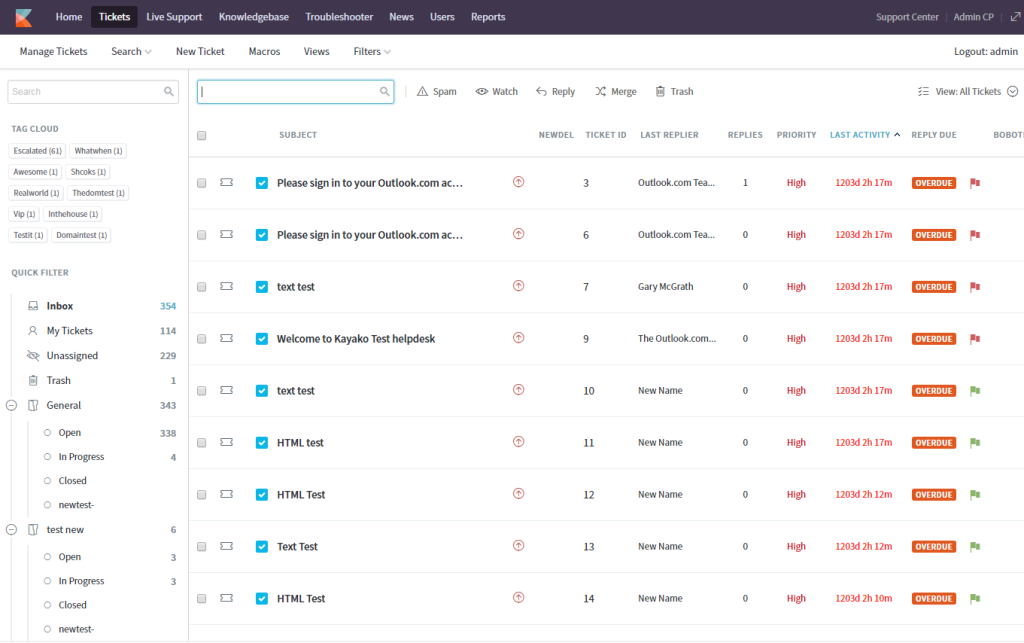Open the Macros menu
Image resolution: width=1024 pixels, height=643 pixels.
(x=263, y=51)
